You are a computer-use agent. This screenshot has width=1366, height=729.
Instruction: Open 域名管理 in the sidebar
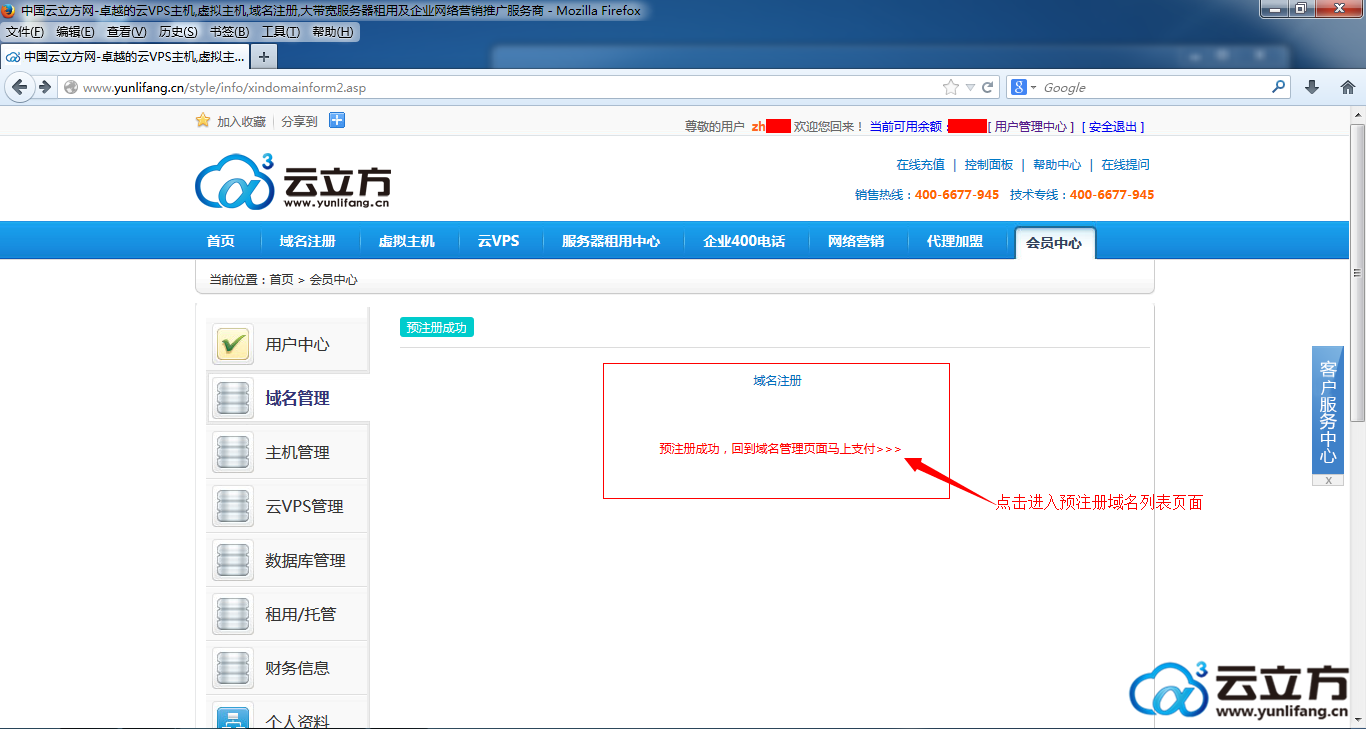coord(297,398)
